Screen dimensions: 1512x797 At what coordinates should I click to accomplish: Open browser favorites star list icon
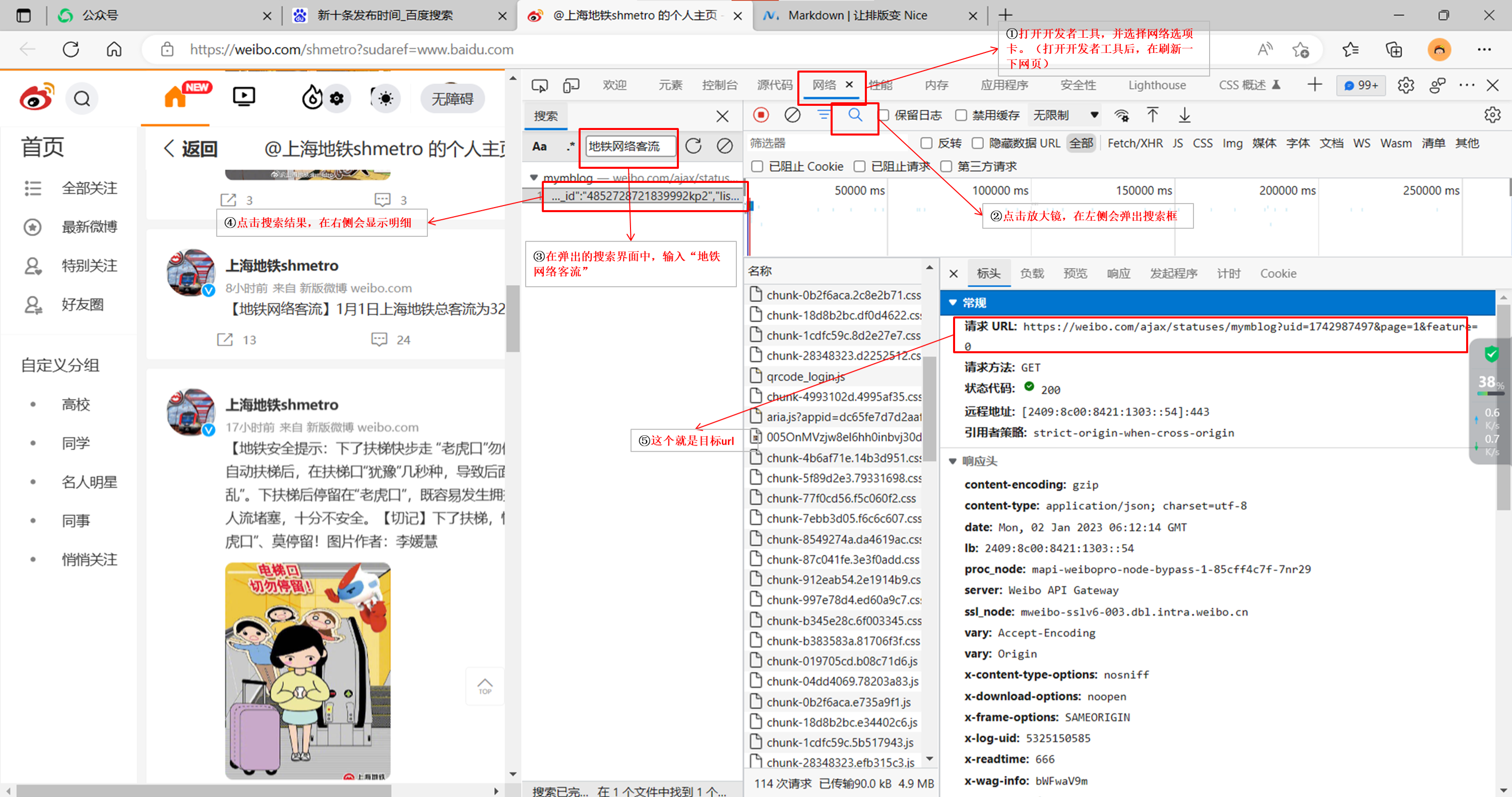pos(1350,49)
